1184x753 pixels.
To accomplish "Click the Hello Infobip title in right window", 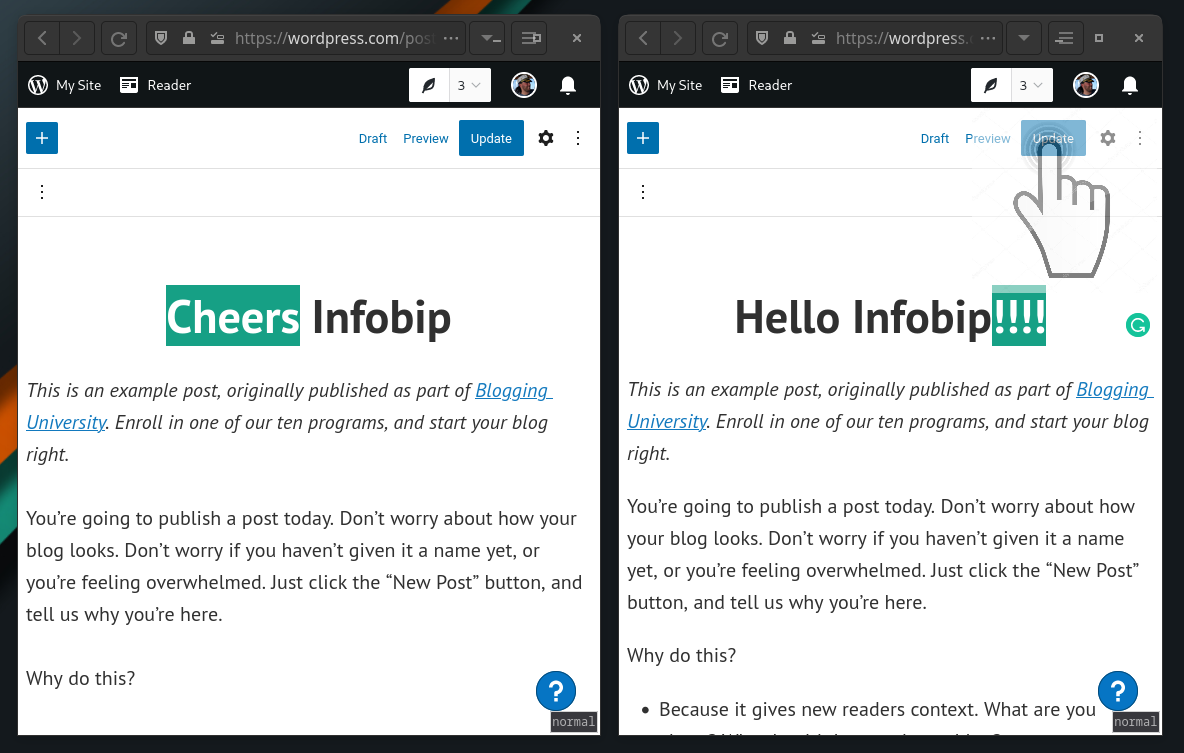I will [890, 316].
